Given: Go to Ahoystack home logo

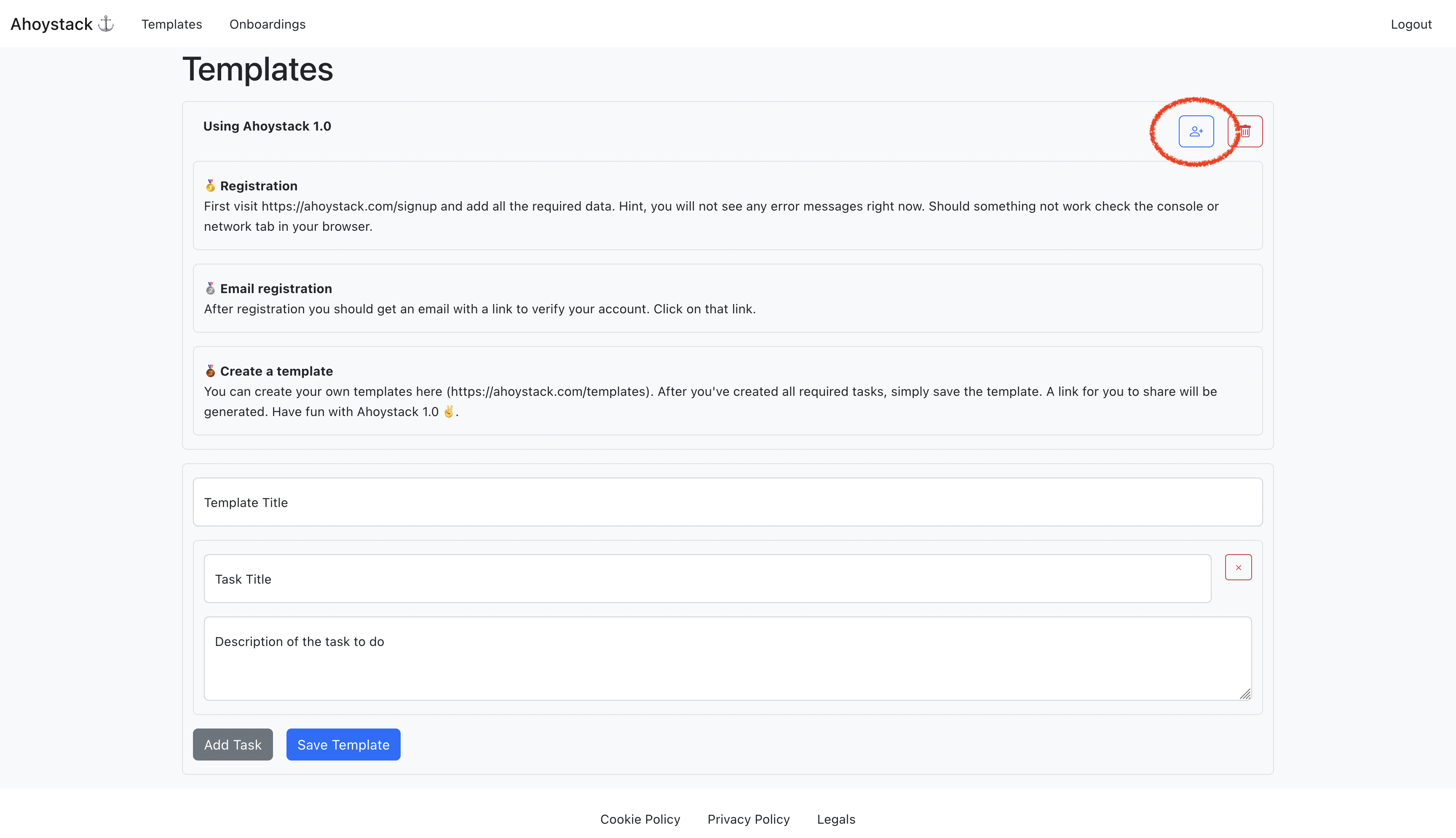Looking at the screenshot, I should point(62,24).
